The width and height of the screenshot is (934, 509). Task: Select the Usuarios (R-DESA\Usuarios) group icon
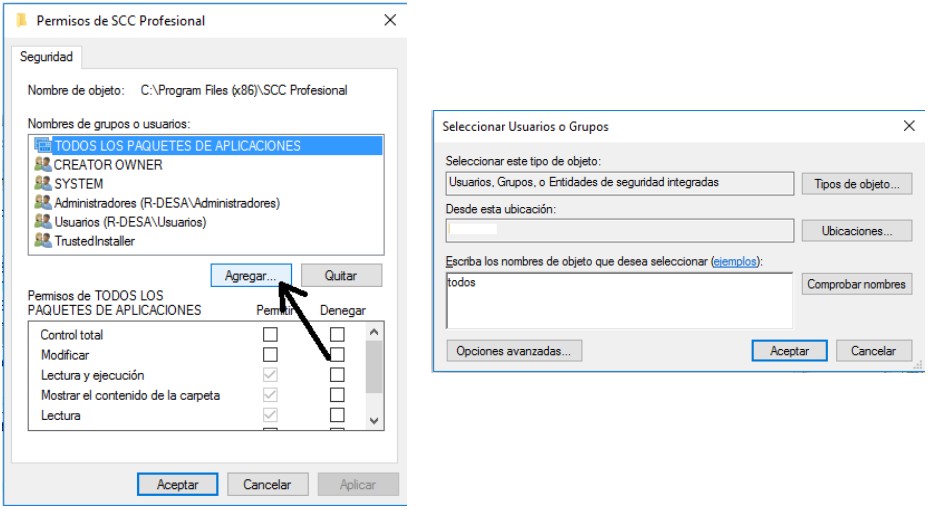[x=43, y=222]
